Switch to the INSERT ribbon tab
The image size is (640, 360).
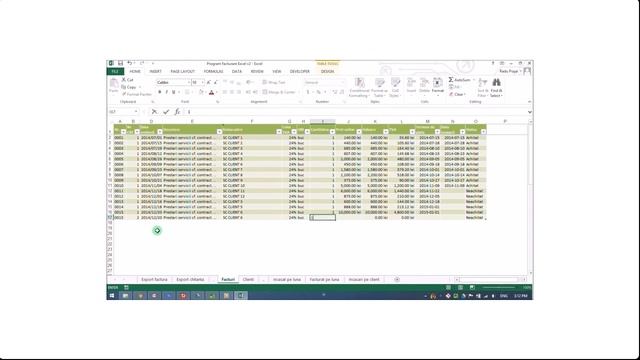tap(156, 71)
